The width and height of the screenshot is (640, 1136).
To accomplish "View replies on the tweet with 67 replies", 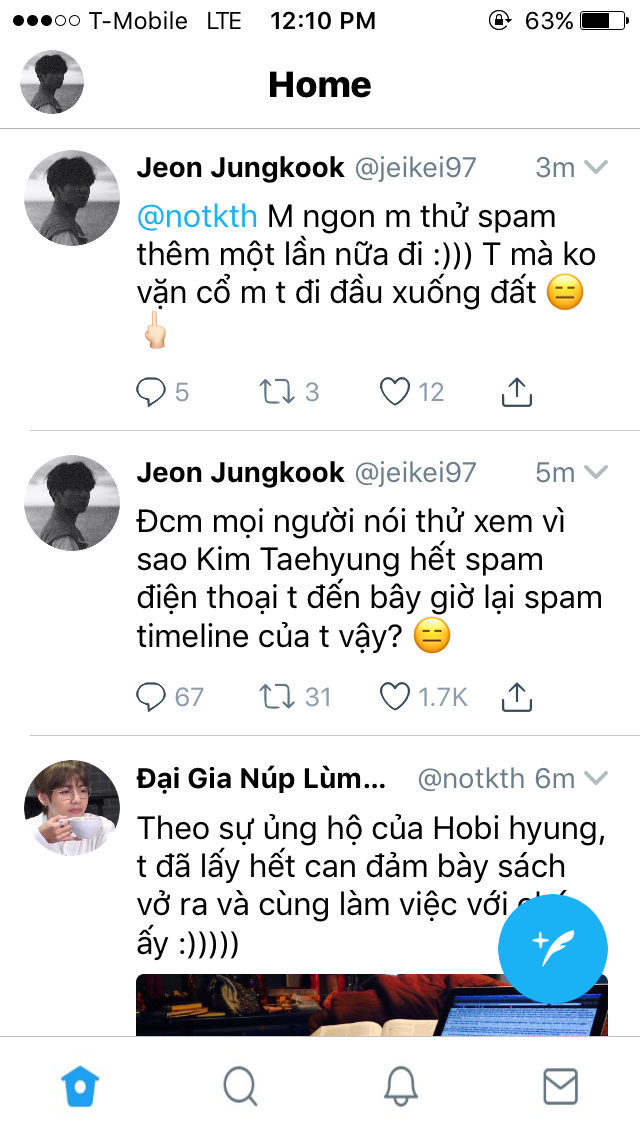I will (x=151, y=696).
